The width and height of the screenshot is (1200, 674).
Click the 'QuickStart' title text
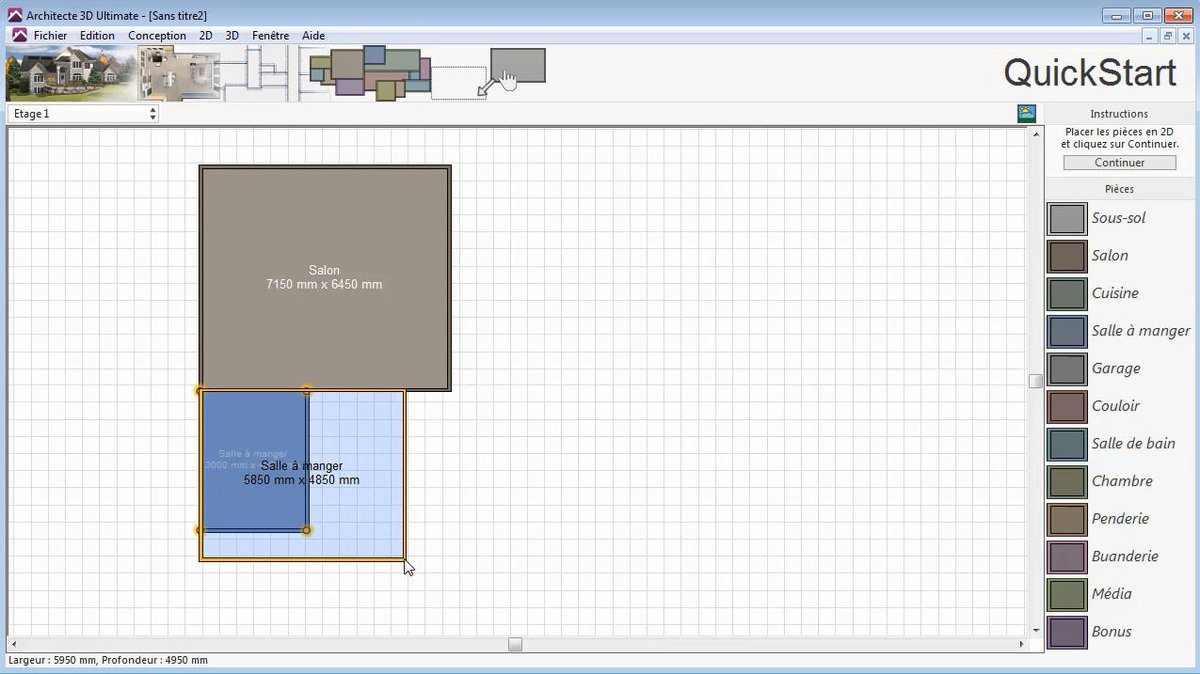pyautogui.click(x=1090, y=73)
